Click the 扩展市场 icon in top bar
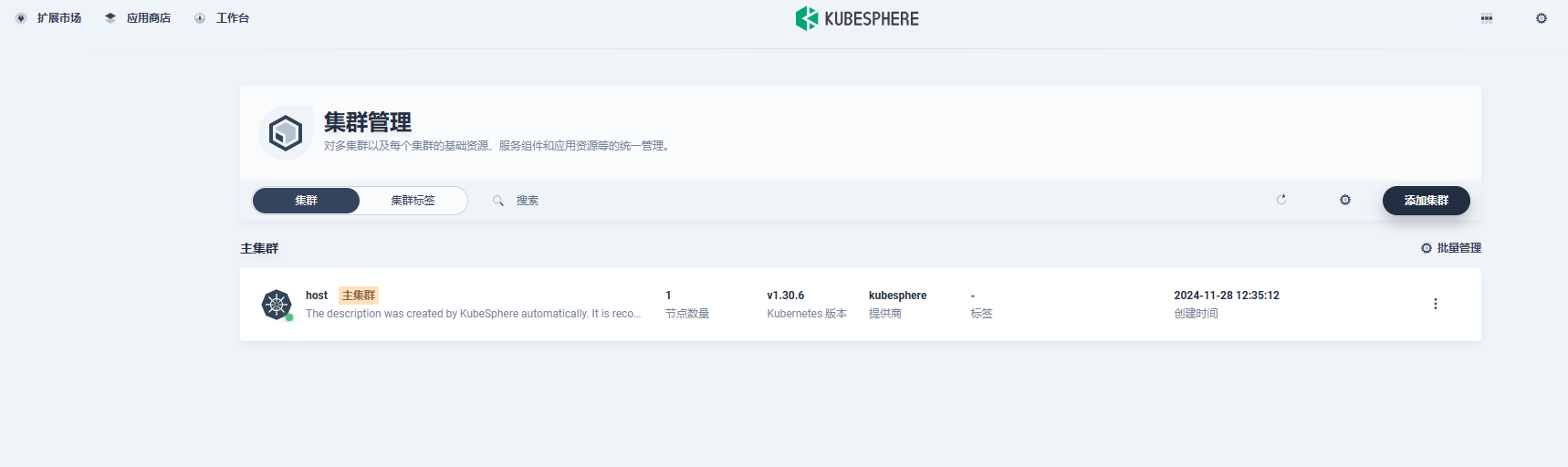 [x=21, y=18]
